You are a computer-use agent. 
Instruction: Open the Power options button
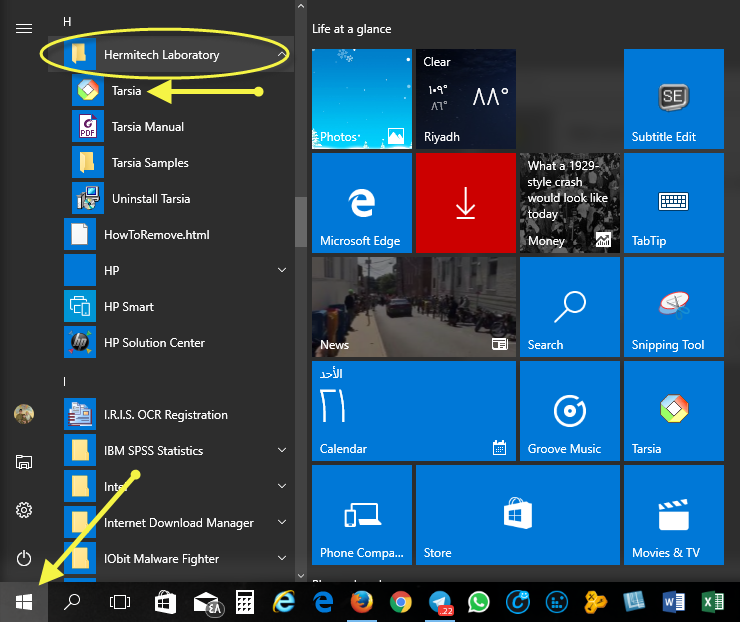[24, 558]
